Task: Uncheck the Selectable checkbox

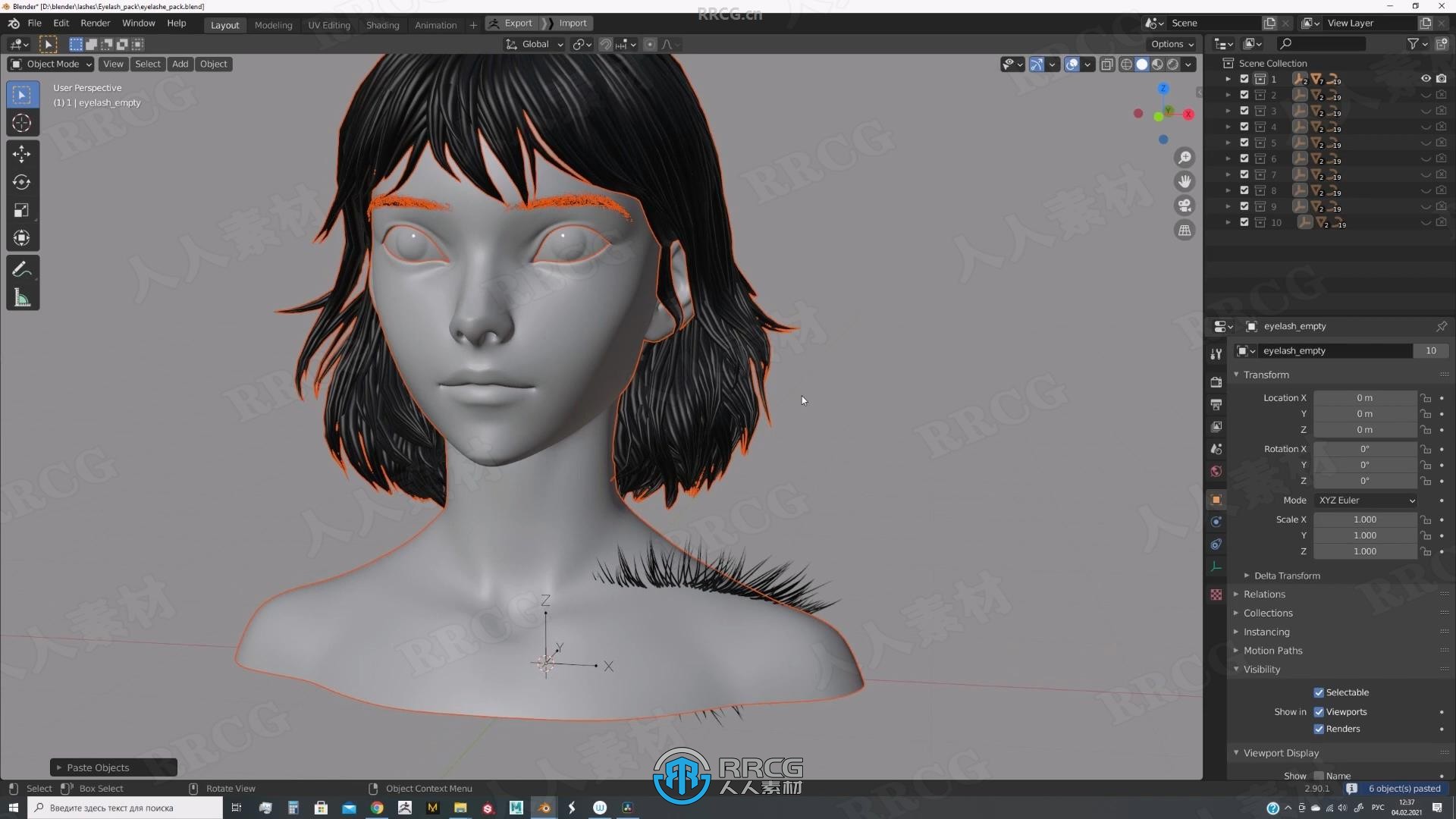Action: click(x=1319, y=692)
